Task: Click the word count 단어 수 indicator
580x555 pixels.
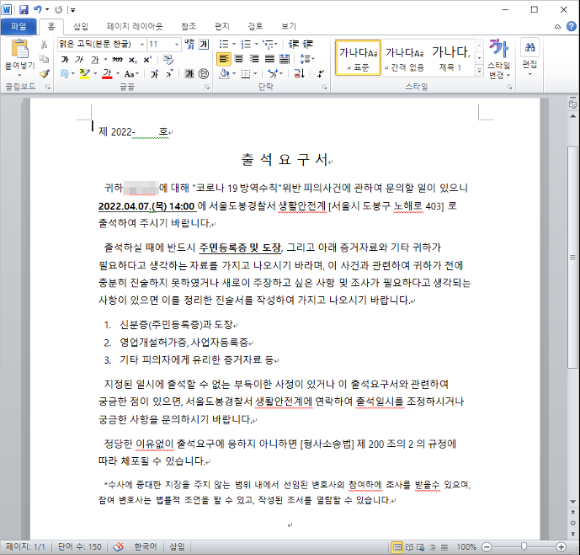Action: pos(80,547)
